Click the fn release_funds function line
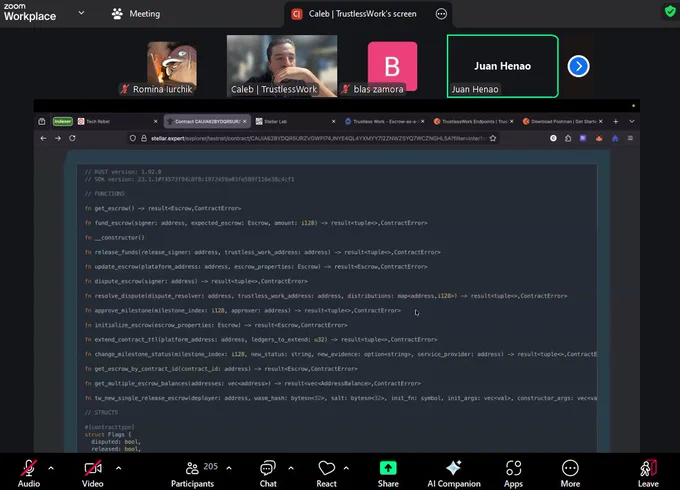 click(x=262, y=252)
